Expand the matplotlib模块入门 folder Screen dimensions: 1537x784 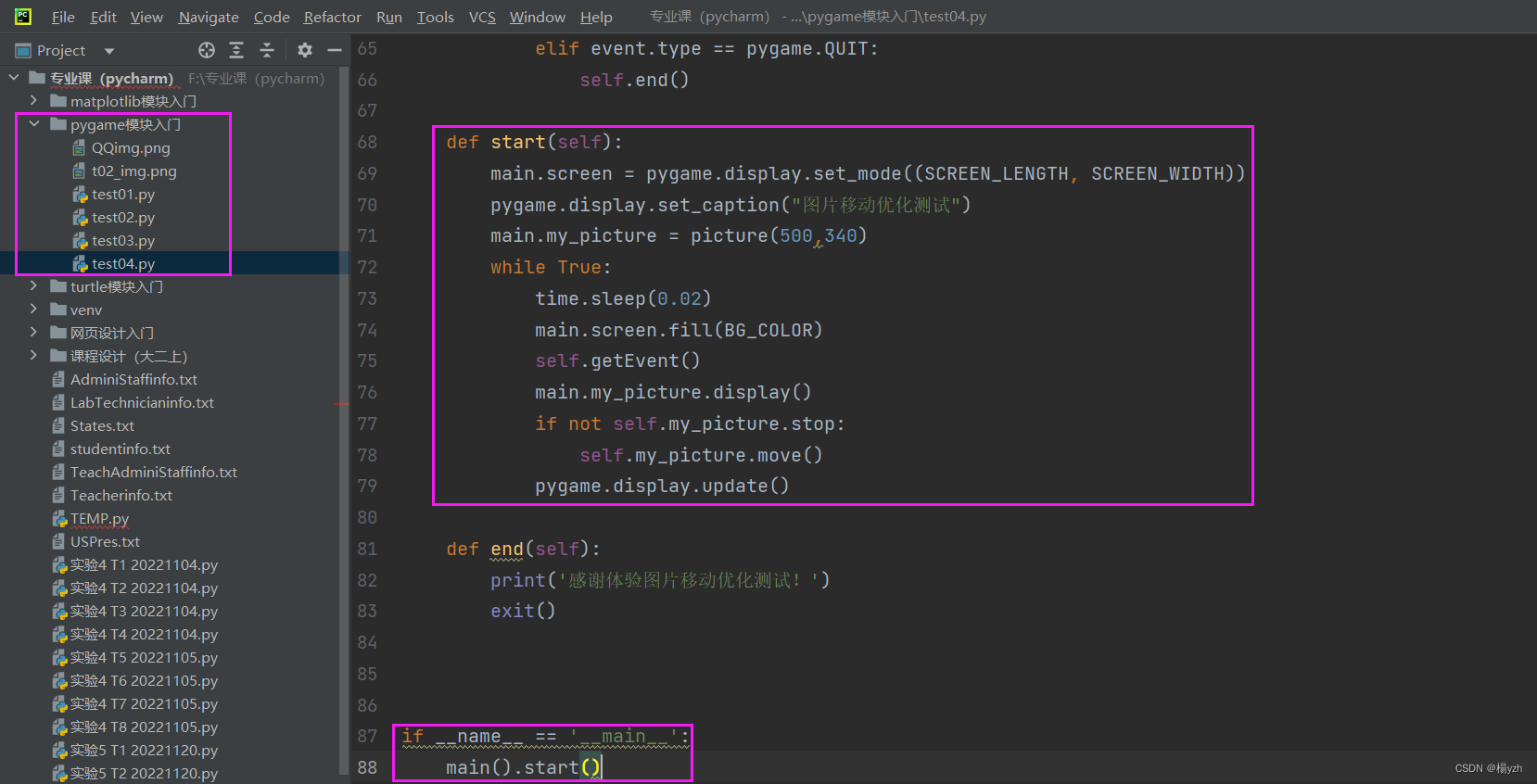coord(33,100)
